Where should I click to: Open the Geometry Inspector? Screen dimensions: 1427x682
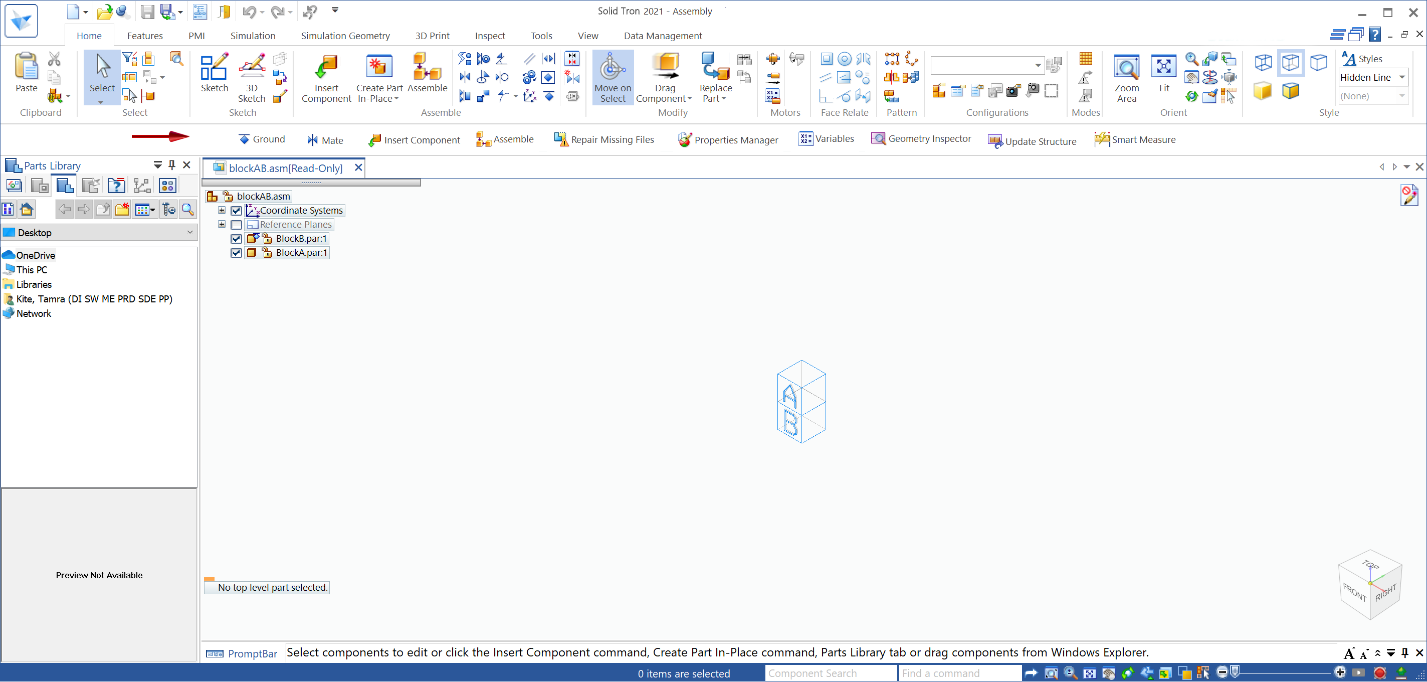click(x=921, y=139)
